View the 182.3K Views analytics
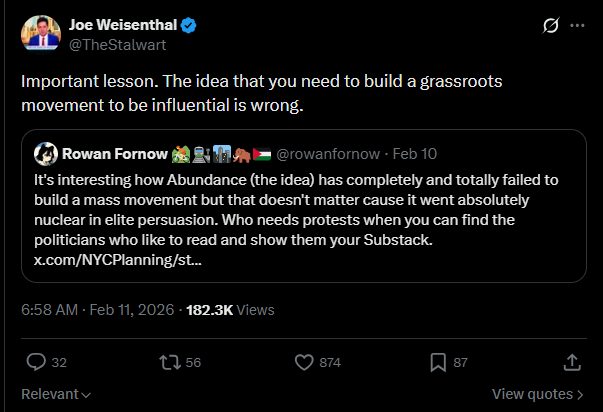 tap(226, 310)
